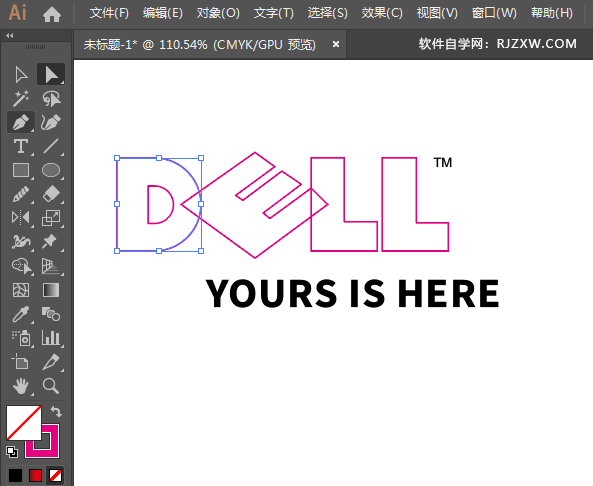Select the Pen tool
Image resolution: width=593 pixels, height=486 pixels.
click(x=21, y=122)
